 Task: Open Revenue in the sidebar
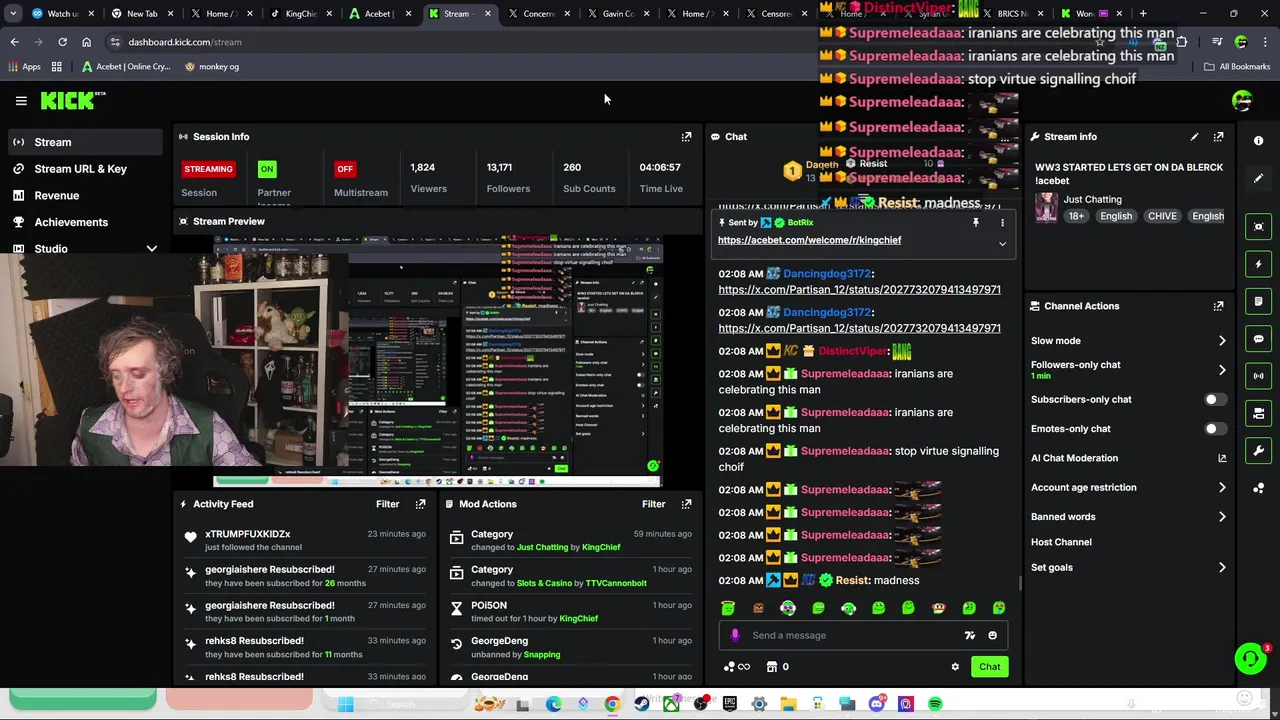pos(84,196)
